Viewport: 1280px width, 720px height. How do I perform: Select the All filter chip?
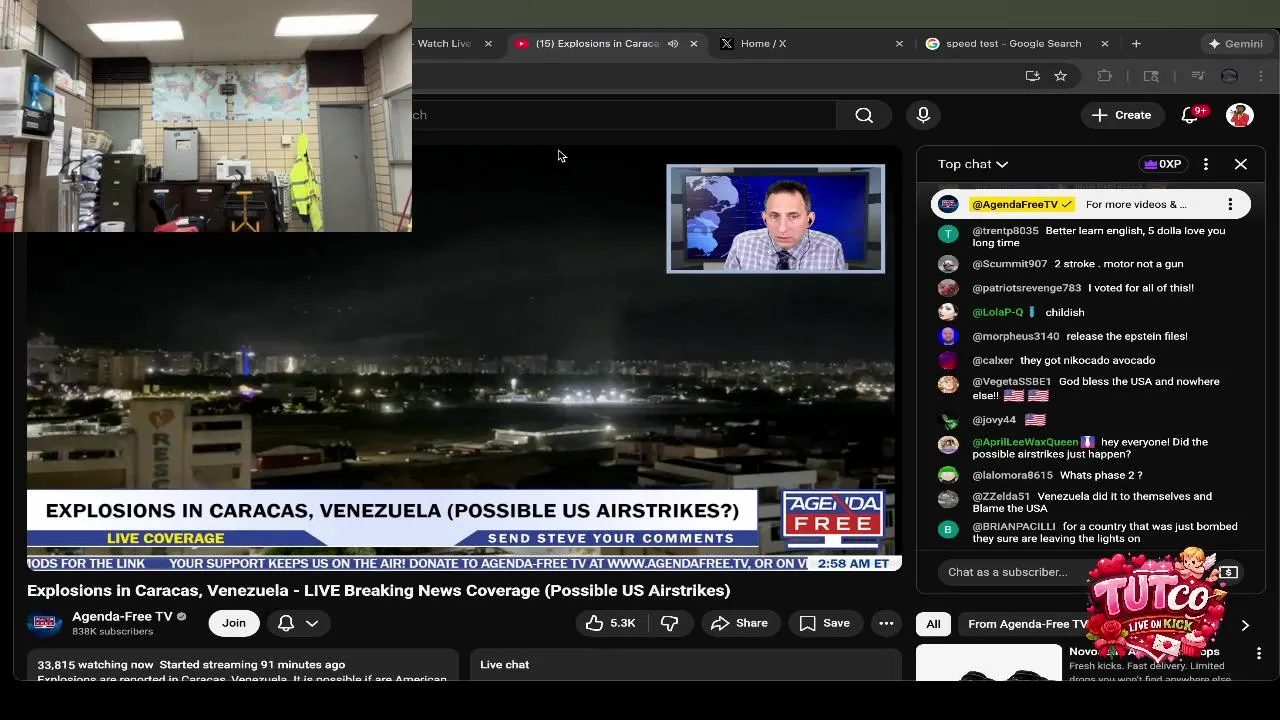click(x=933, y=624)
